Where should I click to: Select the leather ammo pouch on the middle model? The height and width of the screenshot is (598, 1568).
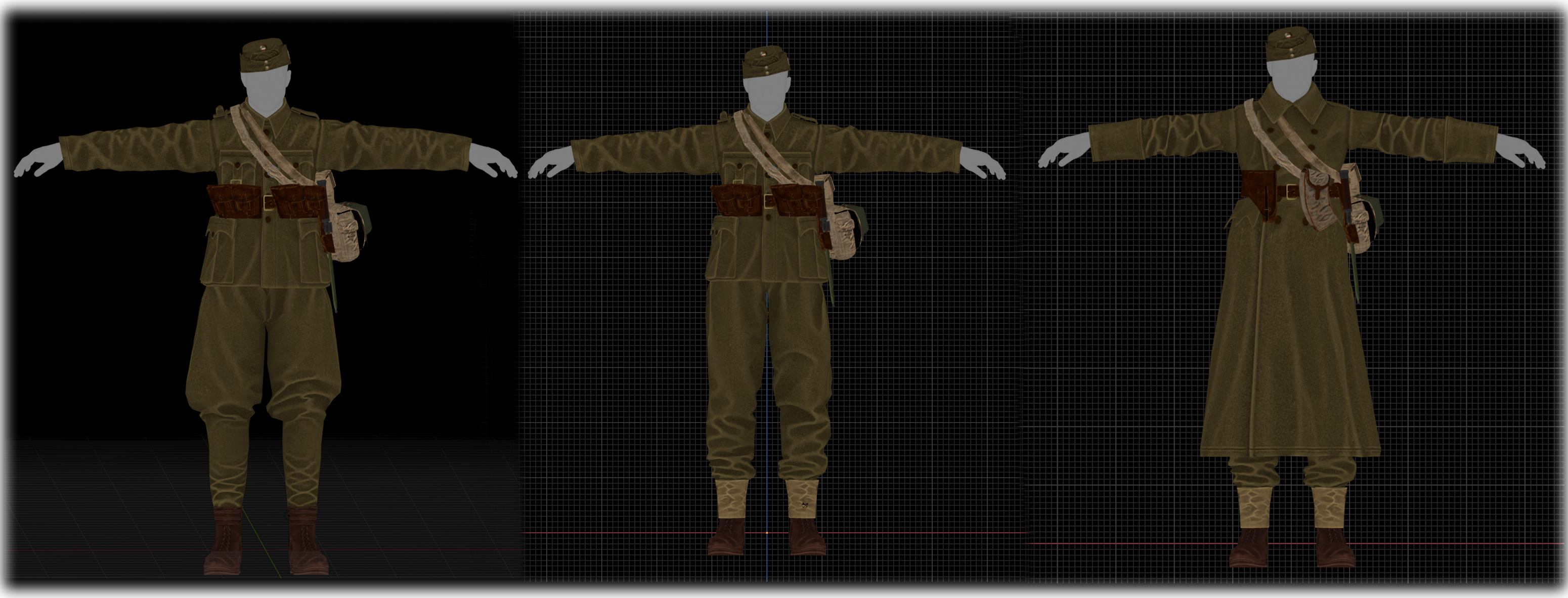(735, 200)
